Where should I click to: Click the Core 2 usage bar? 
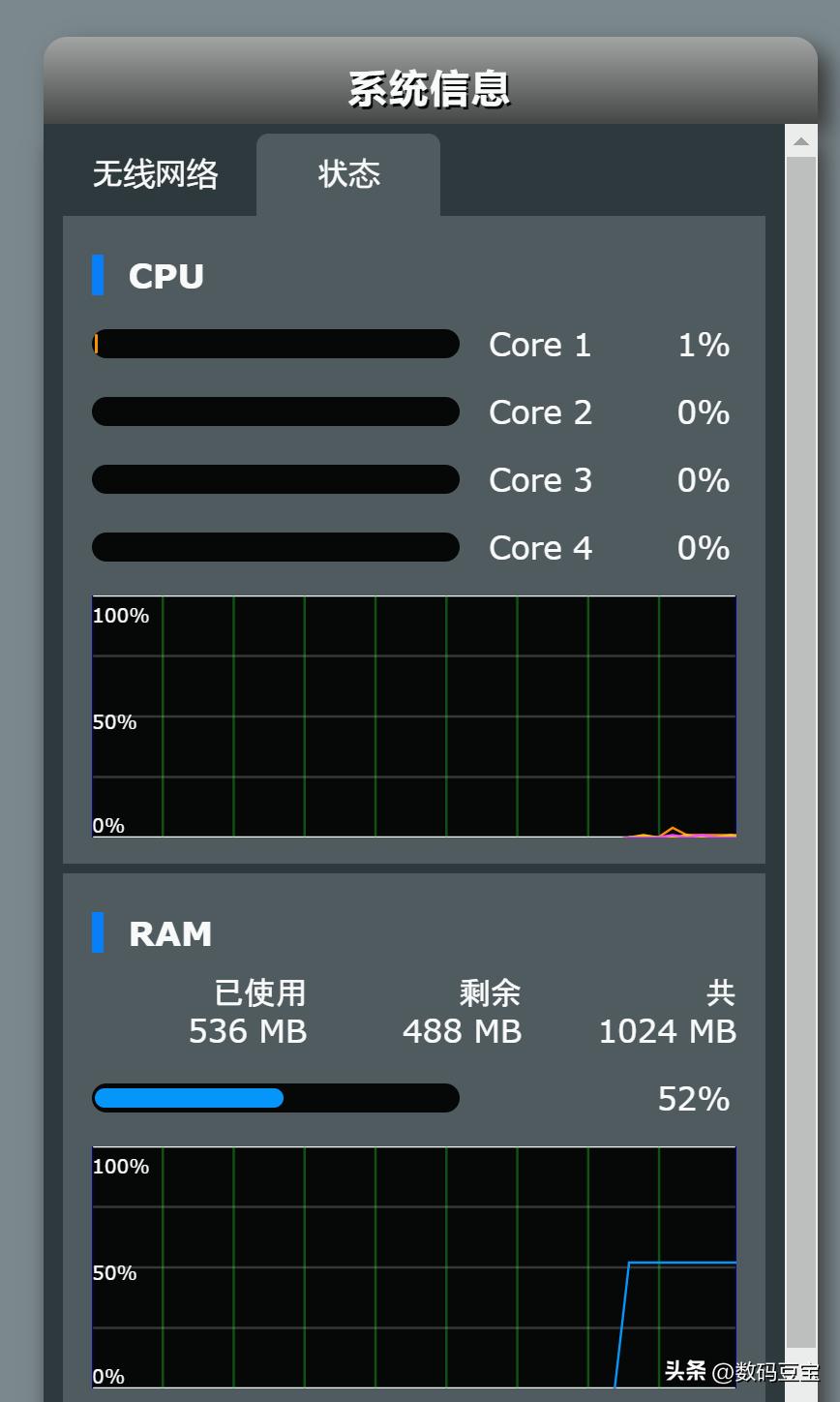pos(275,411)
